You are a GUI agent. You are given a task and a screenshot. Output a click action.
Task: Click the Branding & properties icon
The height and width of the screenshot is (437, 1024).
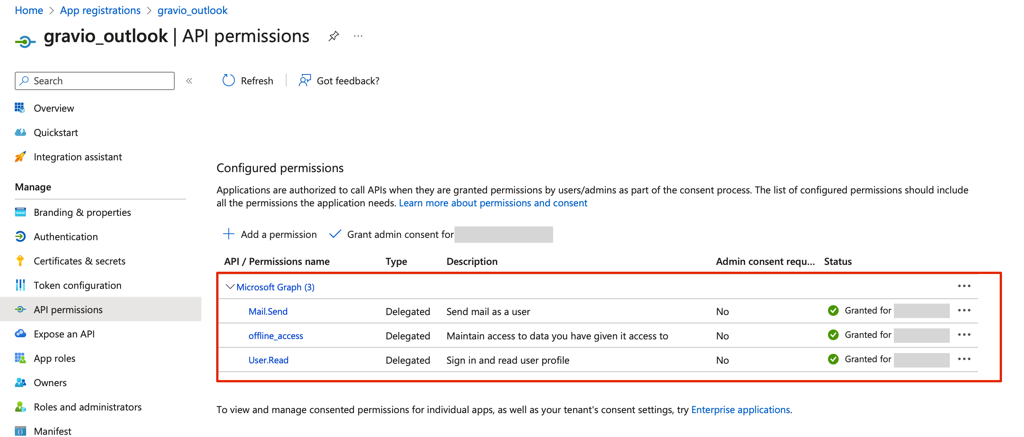20,212
